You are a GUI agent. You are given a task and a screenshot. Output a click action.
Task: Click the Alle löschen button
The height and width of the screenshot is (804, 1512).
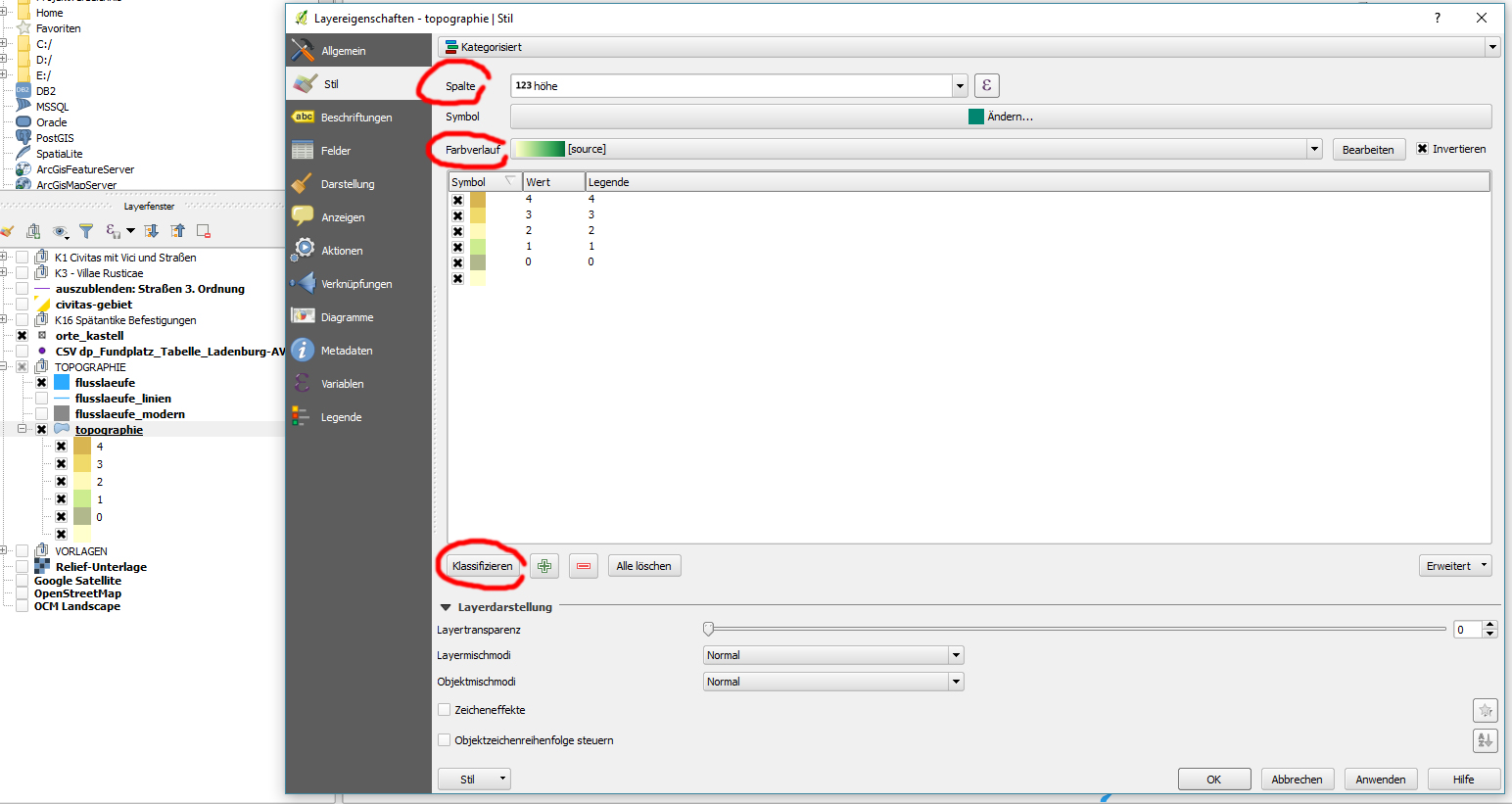coord(643,566)
